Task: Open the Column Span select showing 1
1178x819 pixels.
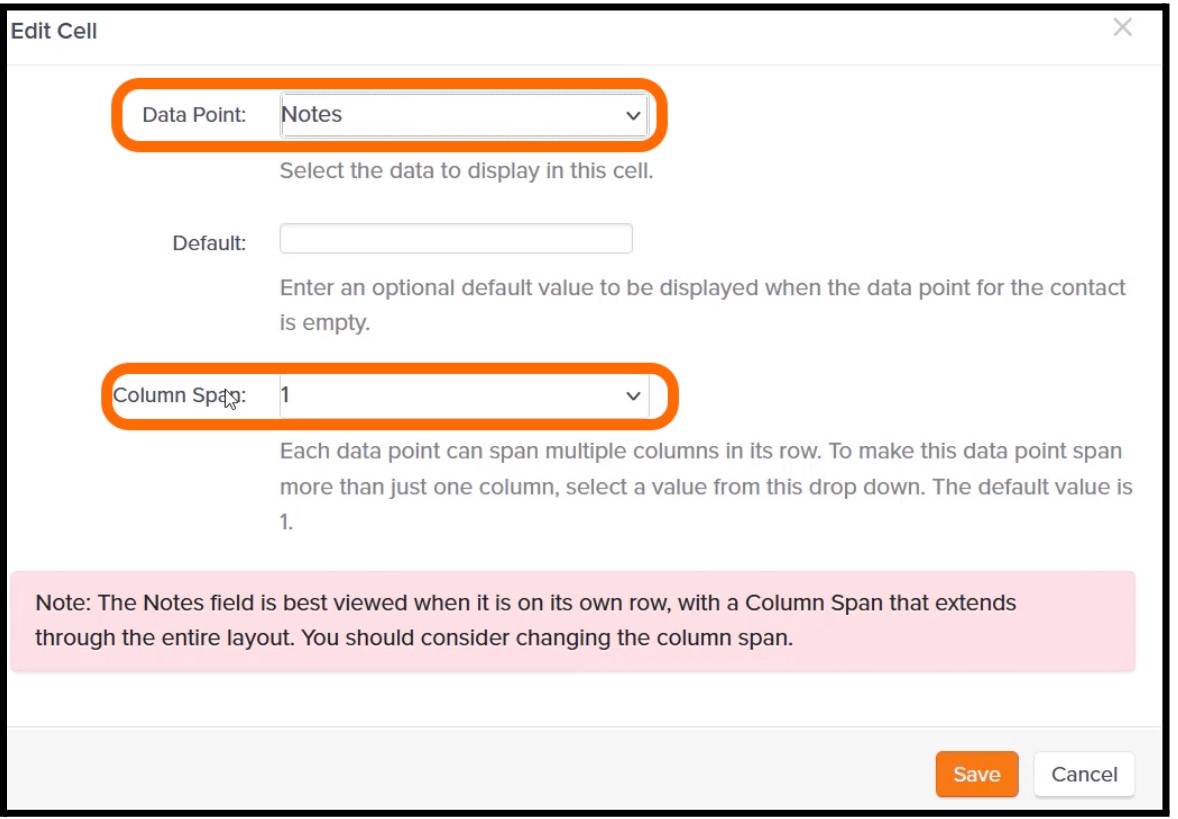Action: click(464, 395)
